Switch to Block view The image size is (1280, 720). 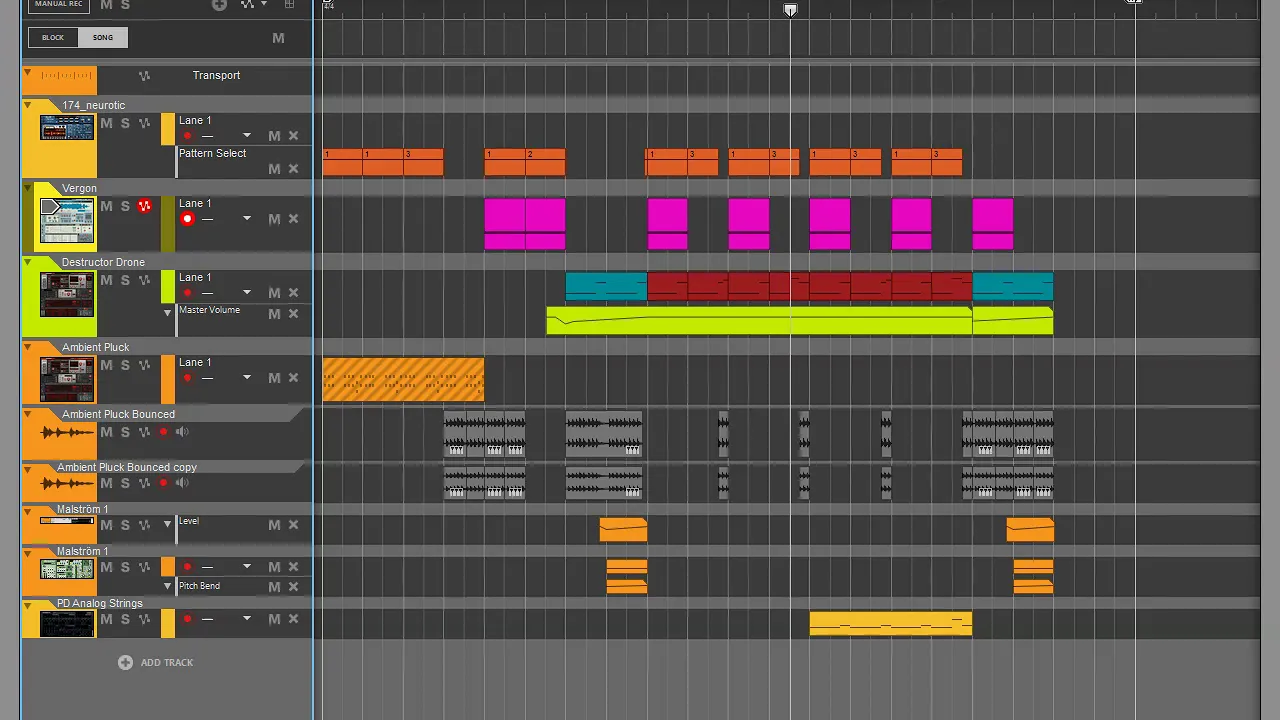click(x=53, y=38)
